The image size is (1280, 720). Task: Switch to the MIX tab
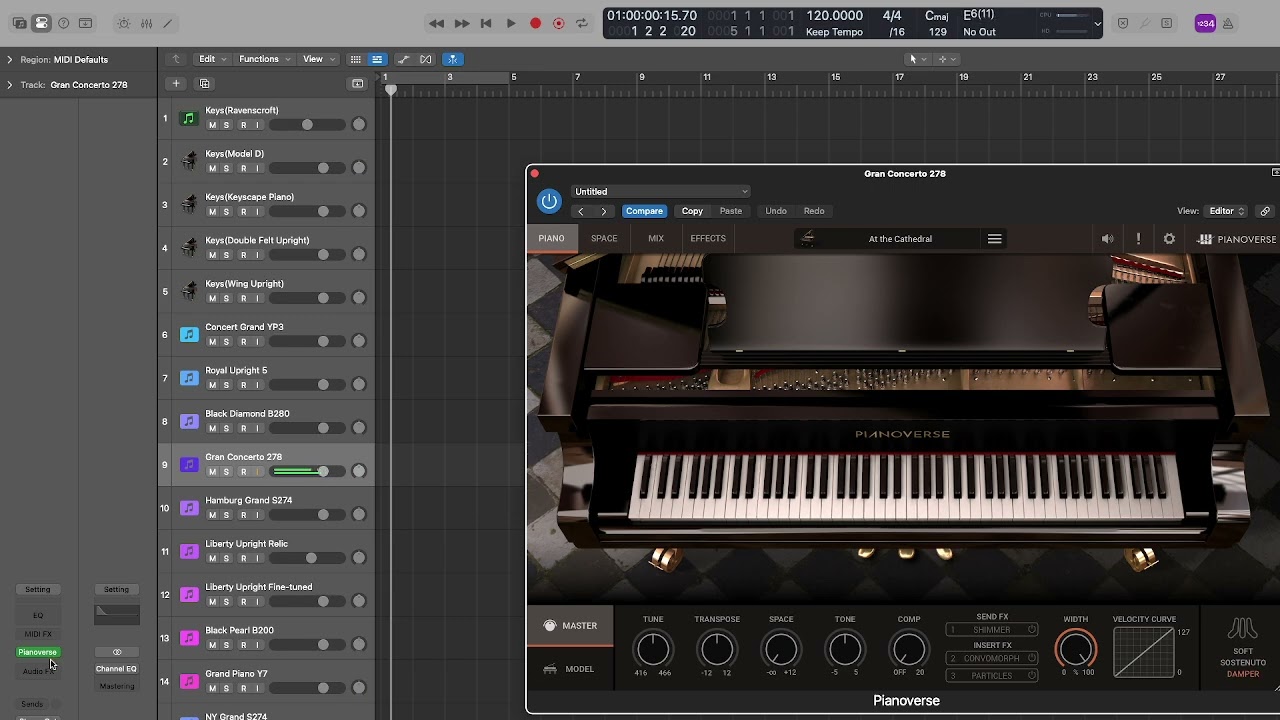[x=656, y=239]
